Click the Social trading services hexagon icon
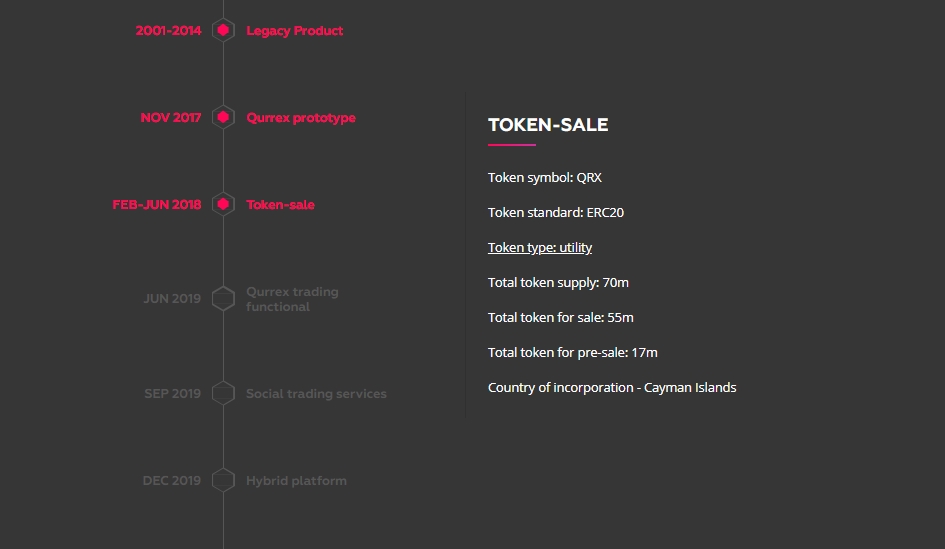The height and width of the screenshot is (549, 945). (223, 394)
